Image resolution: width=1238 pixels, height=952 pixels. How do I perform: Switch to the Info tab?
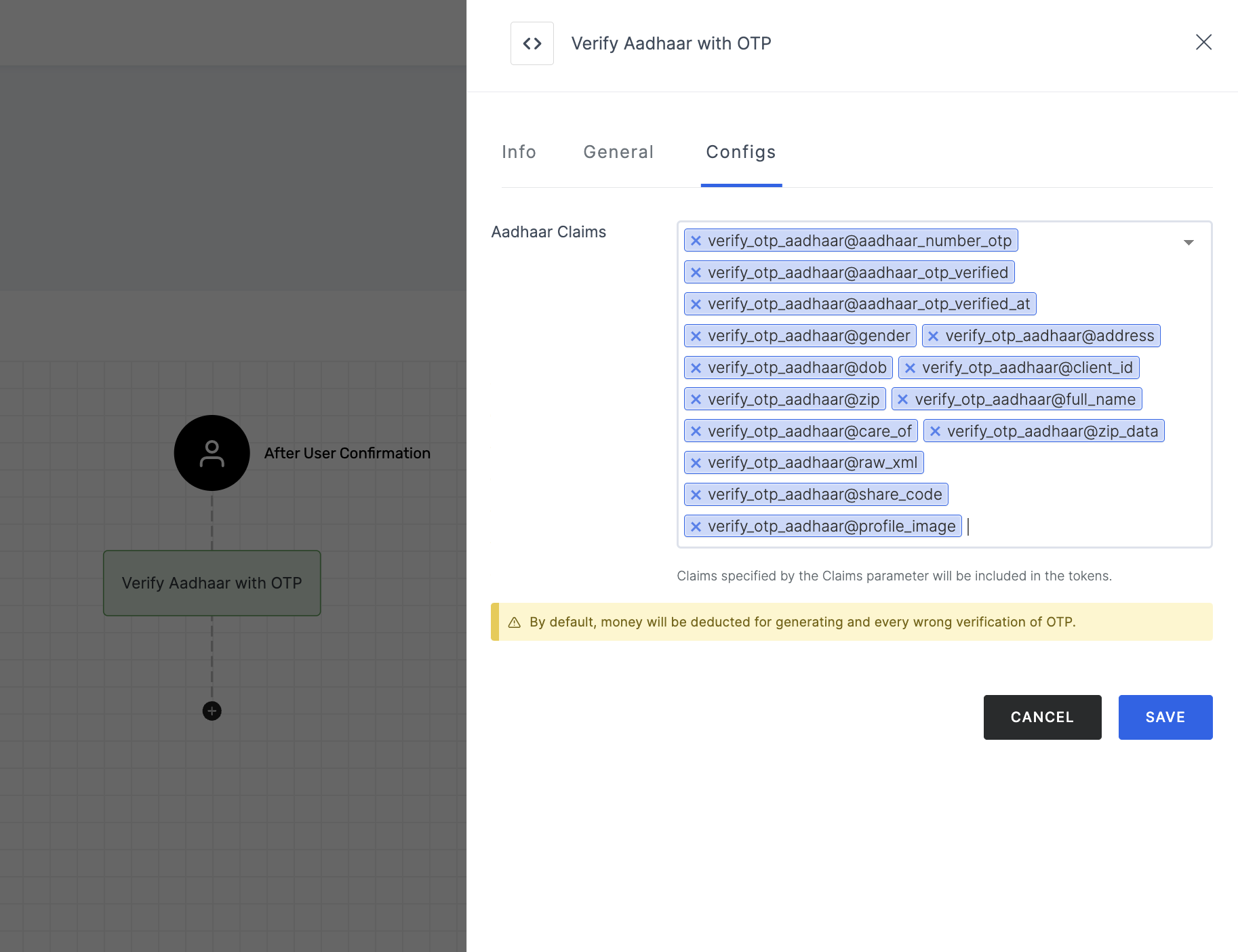click(519, 152)
